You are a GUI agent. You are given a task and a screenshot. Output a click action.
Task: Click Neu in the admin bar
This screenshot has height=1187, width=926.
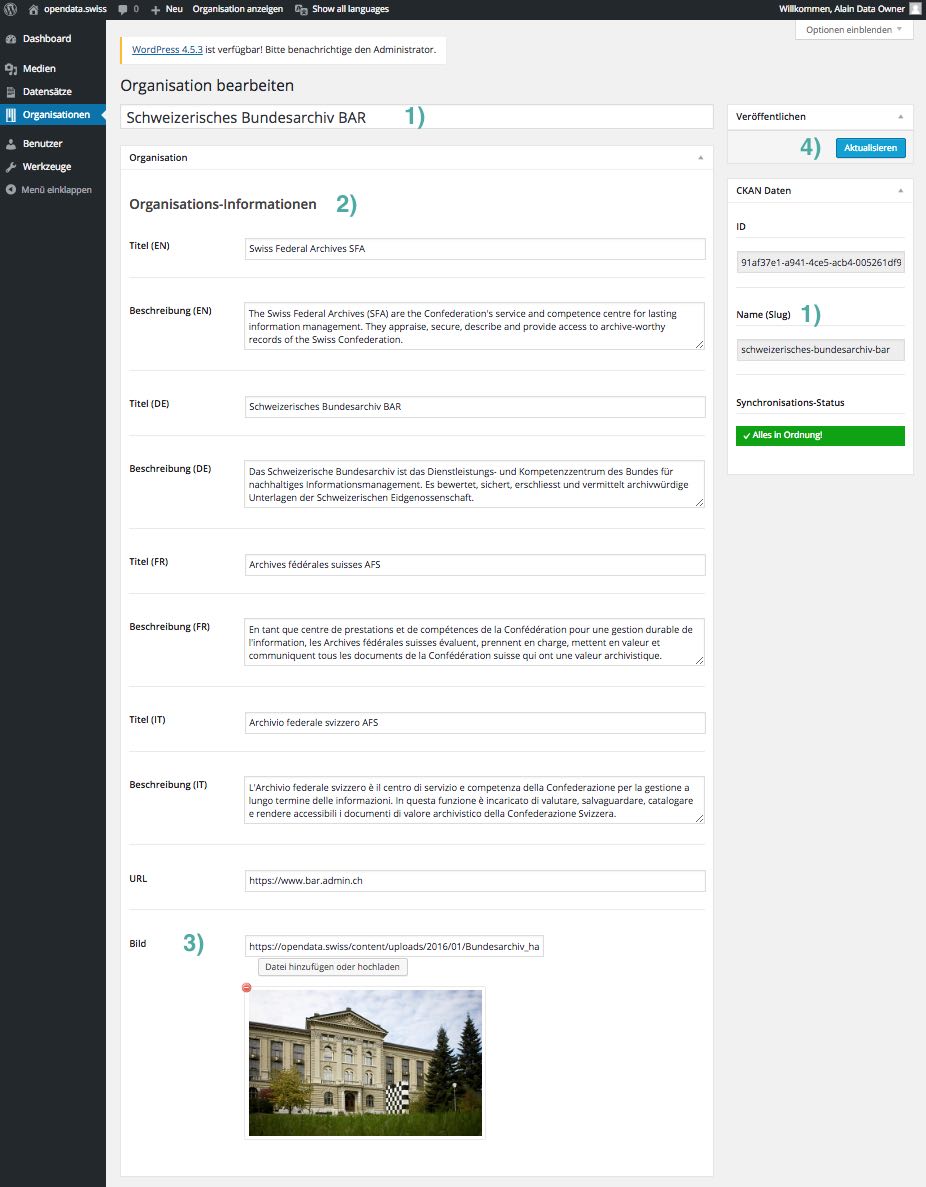pyautogui.click(x=174, y=9)
